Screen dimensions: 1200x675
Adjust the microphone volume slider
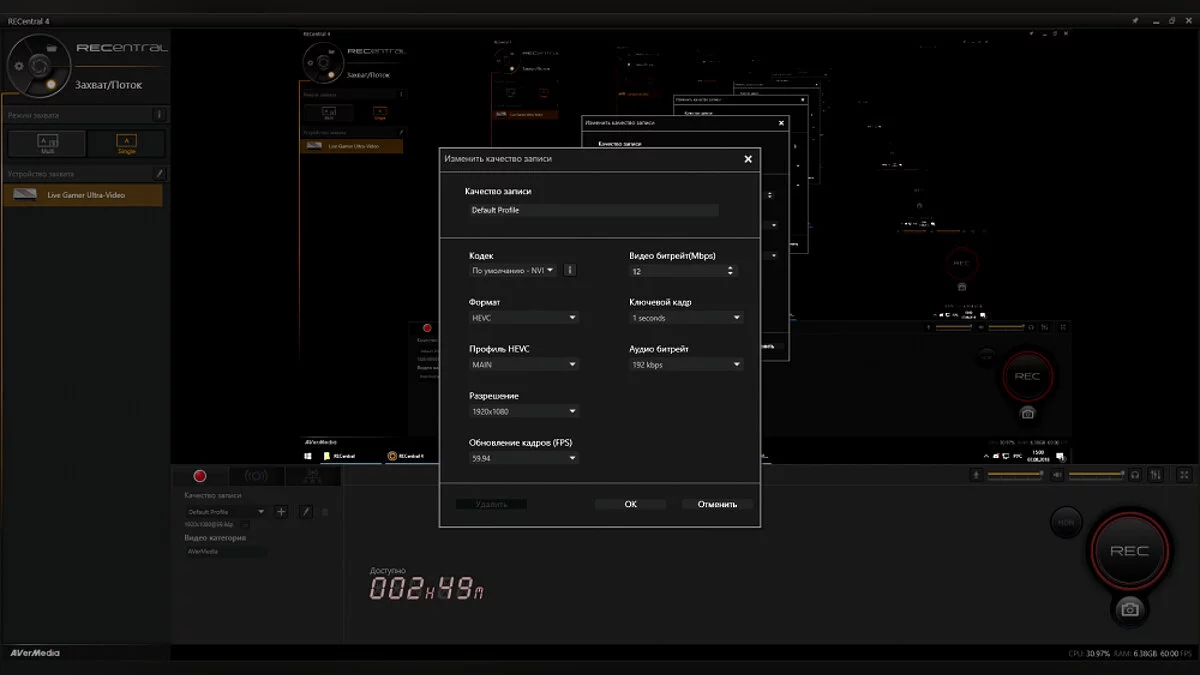pos(1015,474)
